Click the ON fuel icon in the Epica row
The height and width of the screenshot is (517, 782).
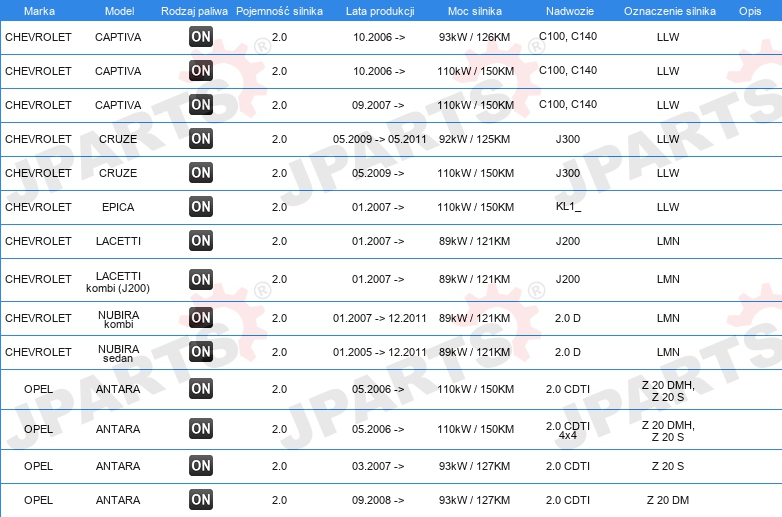click(201, 206)
